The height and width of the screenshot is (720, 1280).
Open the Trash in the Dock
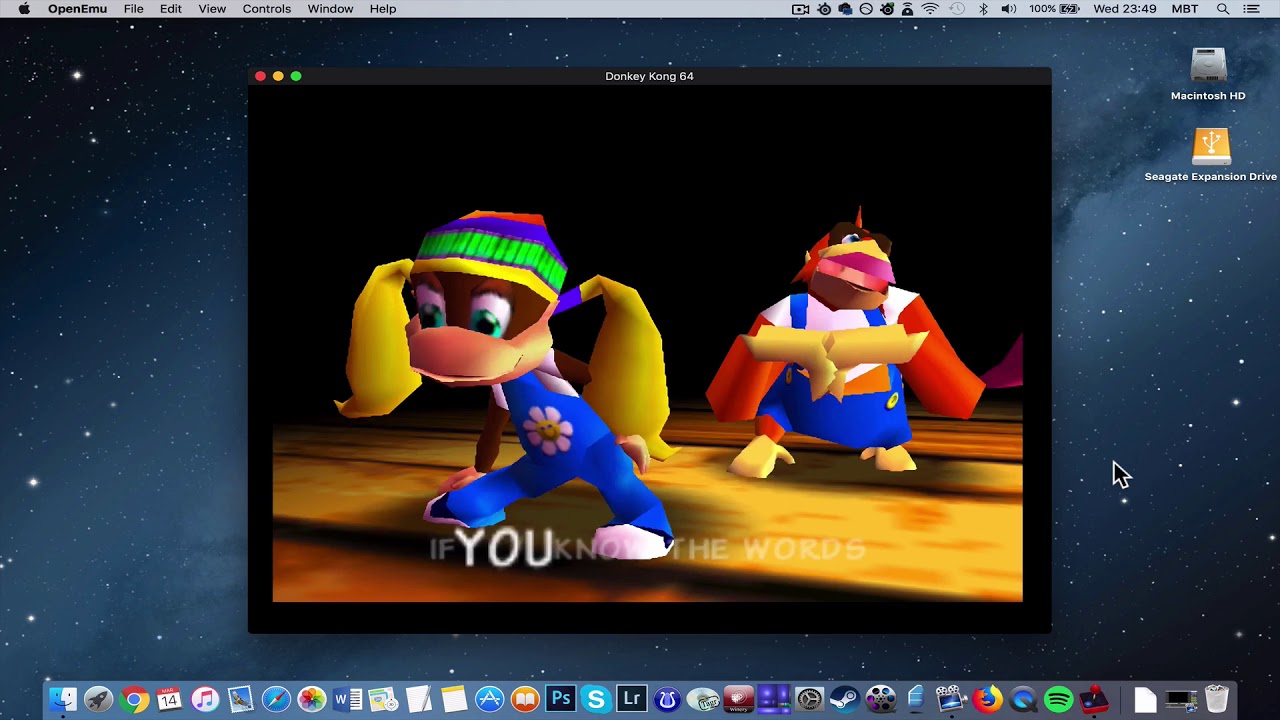(x=1217, y=699)
